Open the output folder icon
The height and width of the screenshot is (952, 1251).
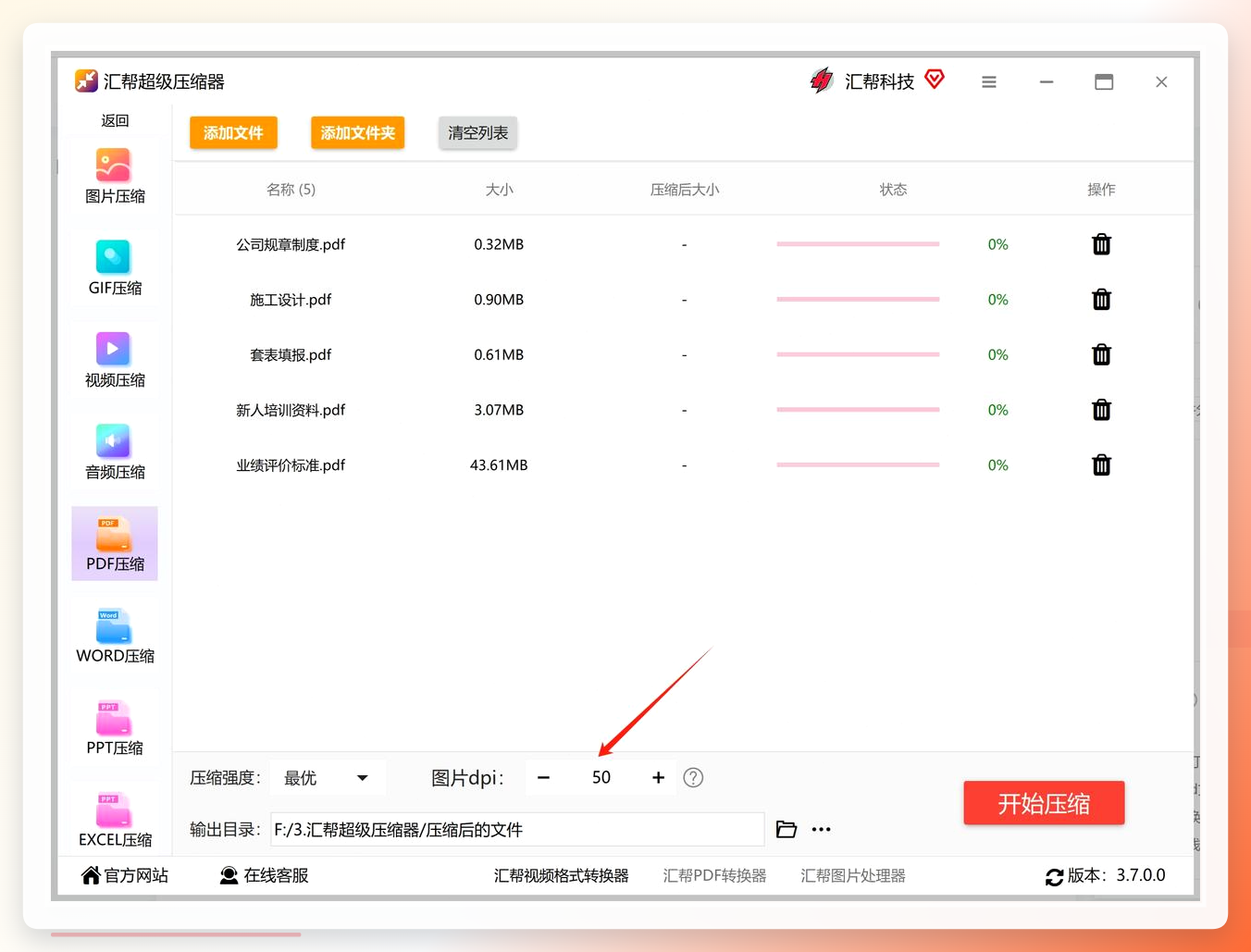coord(787,829)
